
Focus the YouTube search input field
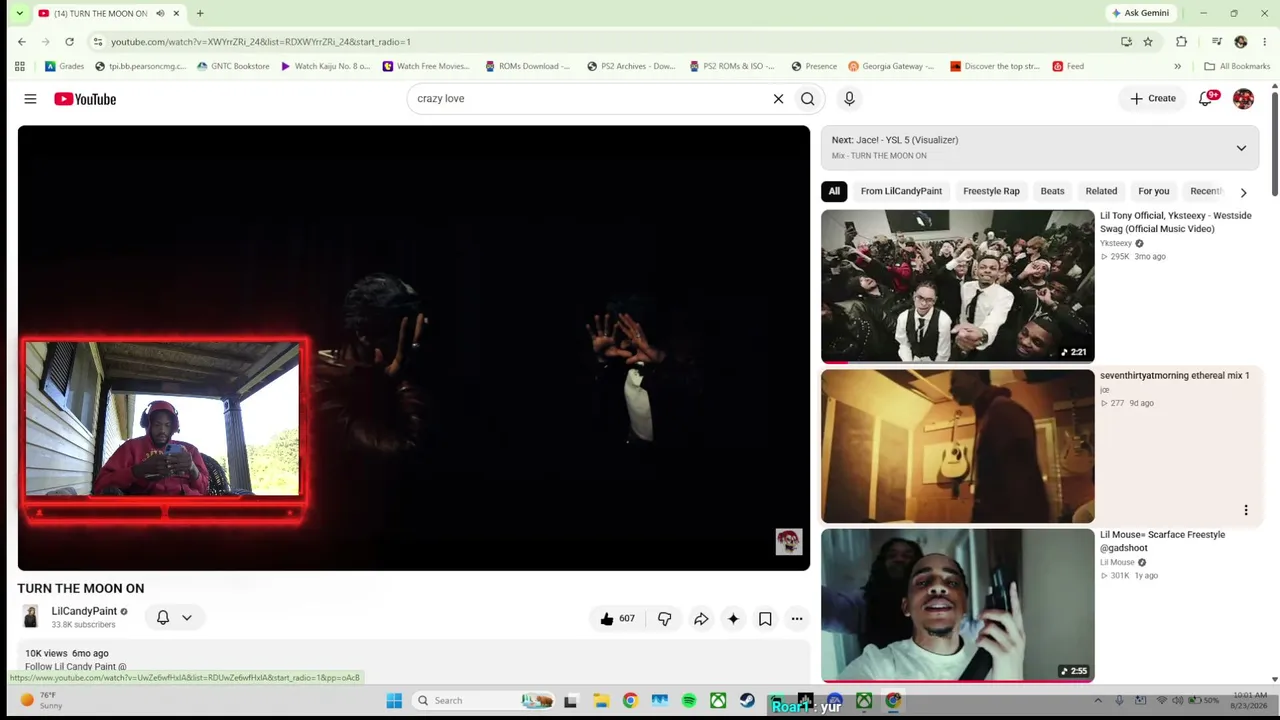pos(590,99)
